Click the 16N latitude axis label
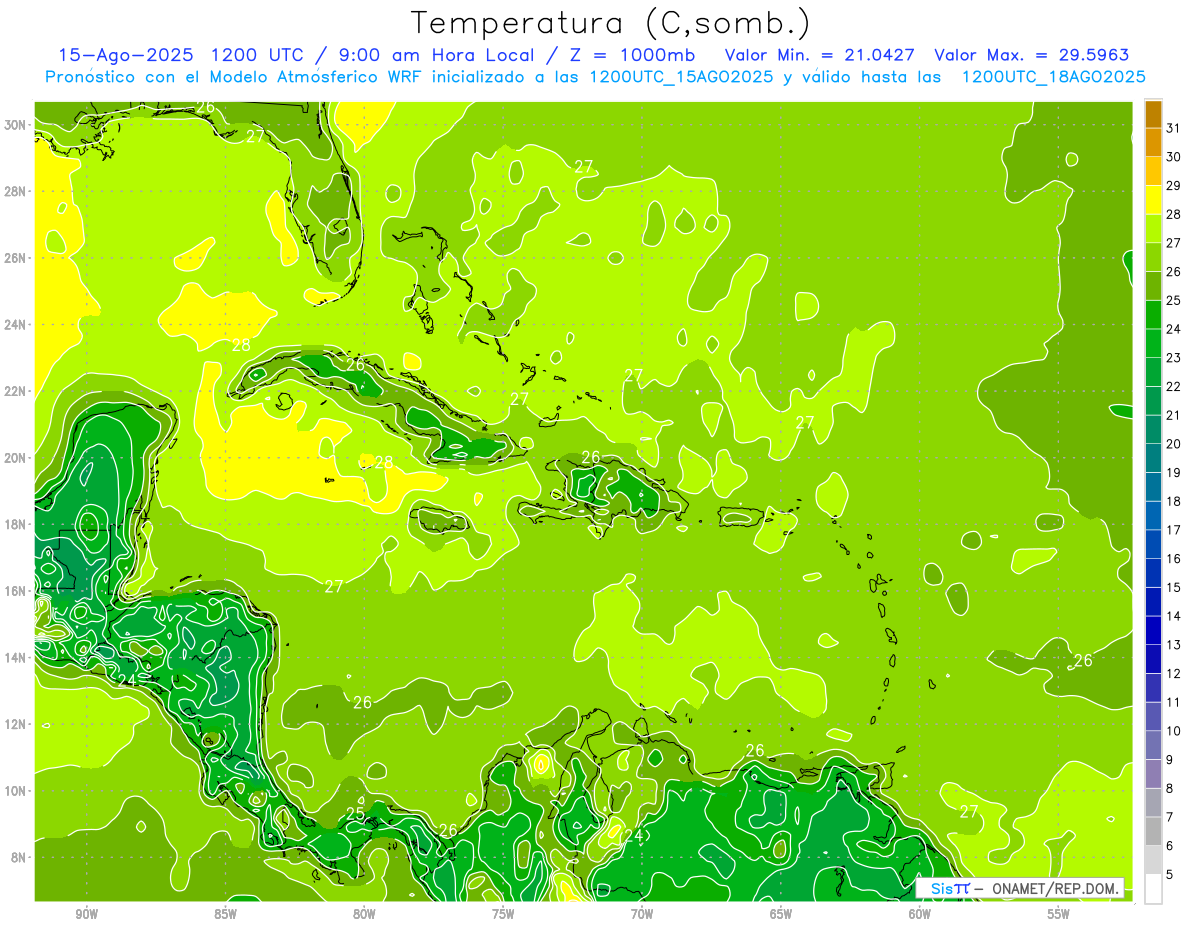Viewport: 1200px width, 927px height. [17, 591]
